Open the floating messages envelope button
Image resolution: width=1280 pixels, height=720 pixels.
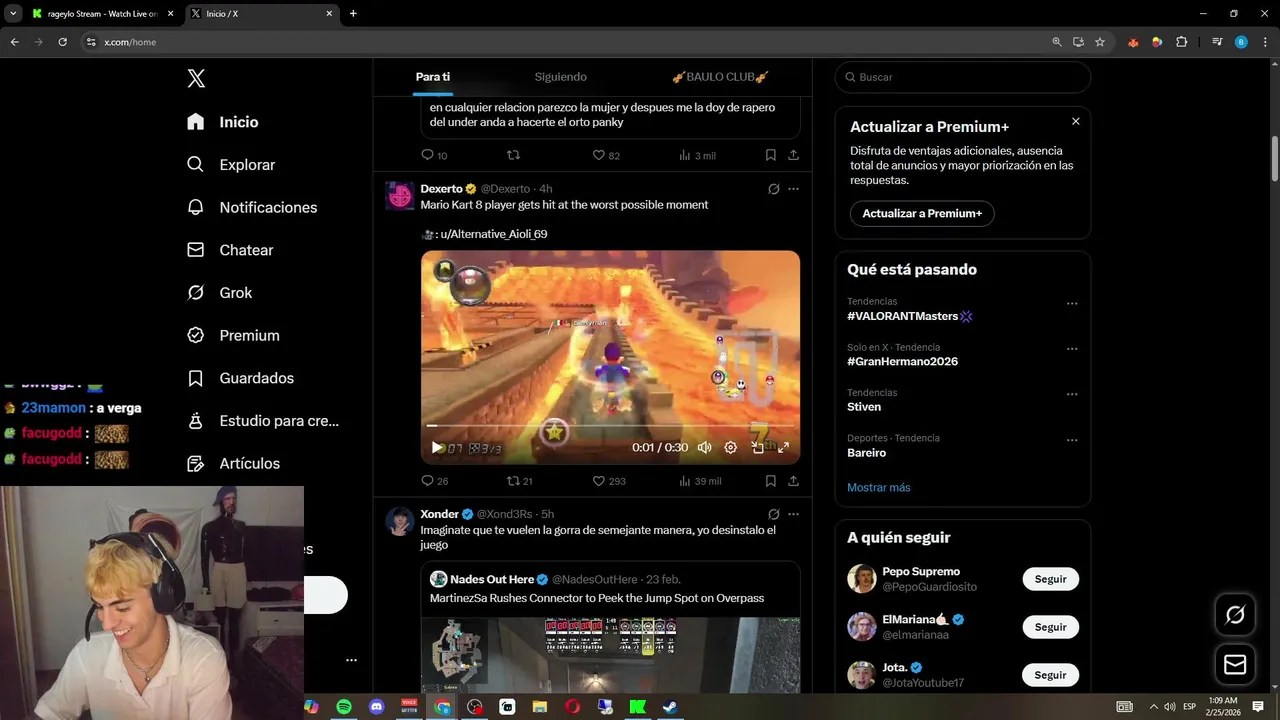click(x=1235, y=665)
